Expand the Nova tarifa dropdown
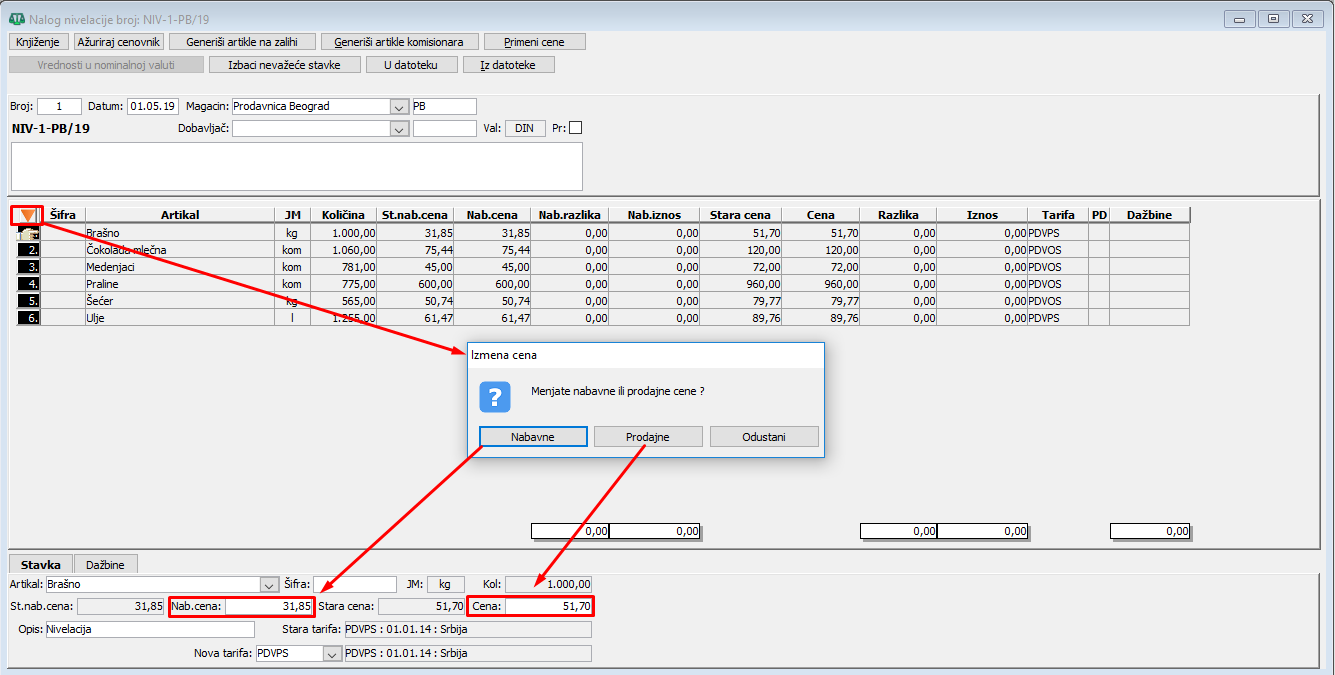 coord(332,654)
